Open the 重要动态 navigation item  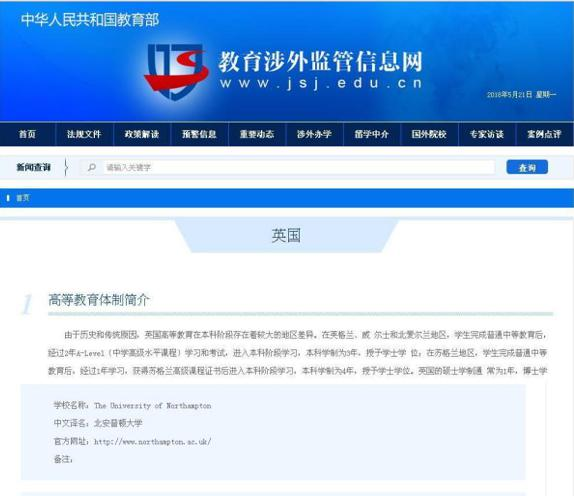pos(257,134)
